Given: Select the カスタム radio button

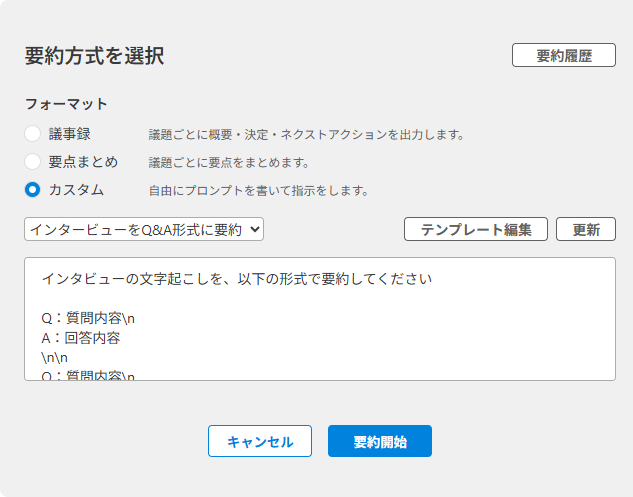Looking at the screenshot, I should (33, 189).
